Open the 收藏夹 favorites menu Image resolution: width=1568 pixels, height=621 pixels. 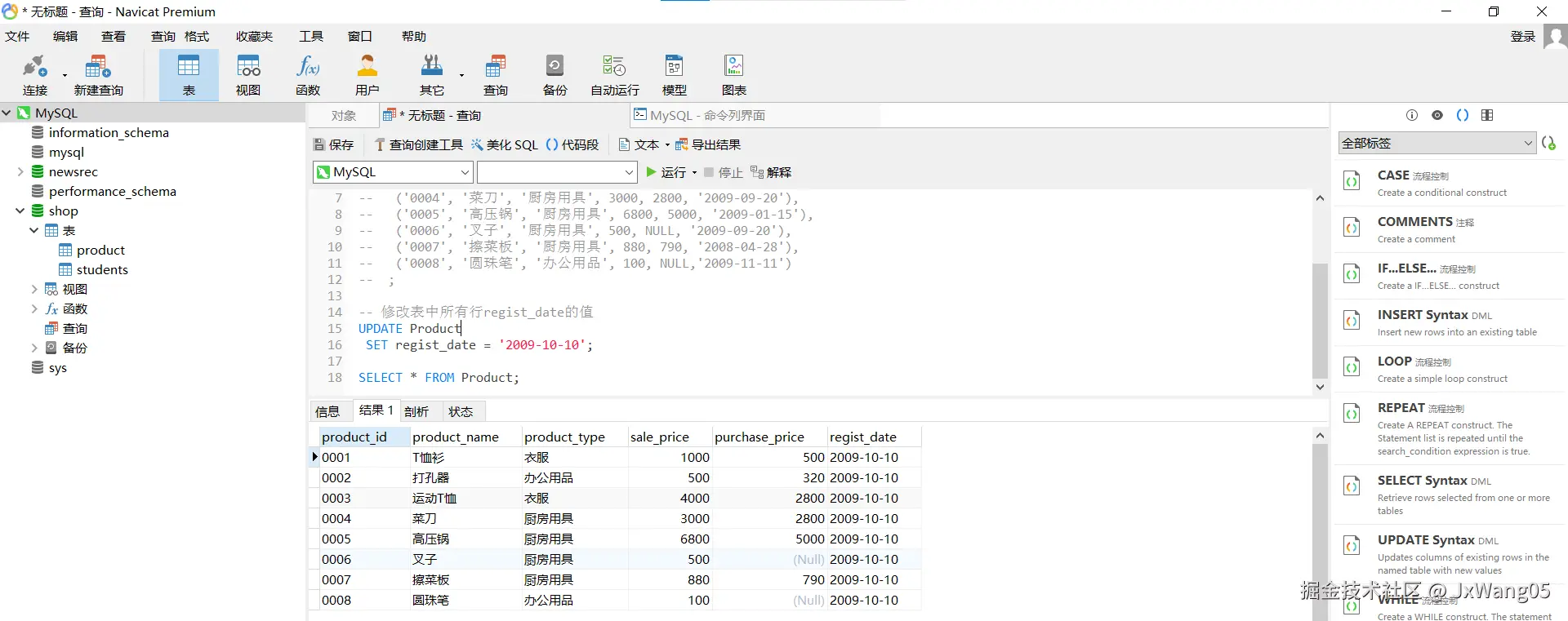(x=254, y=37)
